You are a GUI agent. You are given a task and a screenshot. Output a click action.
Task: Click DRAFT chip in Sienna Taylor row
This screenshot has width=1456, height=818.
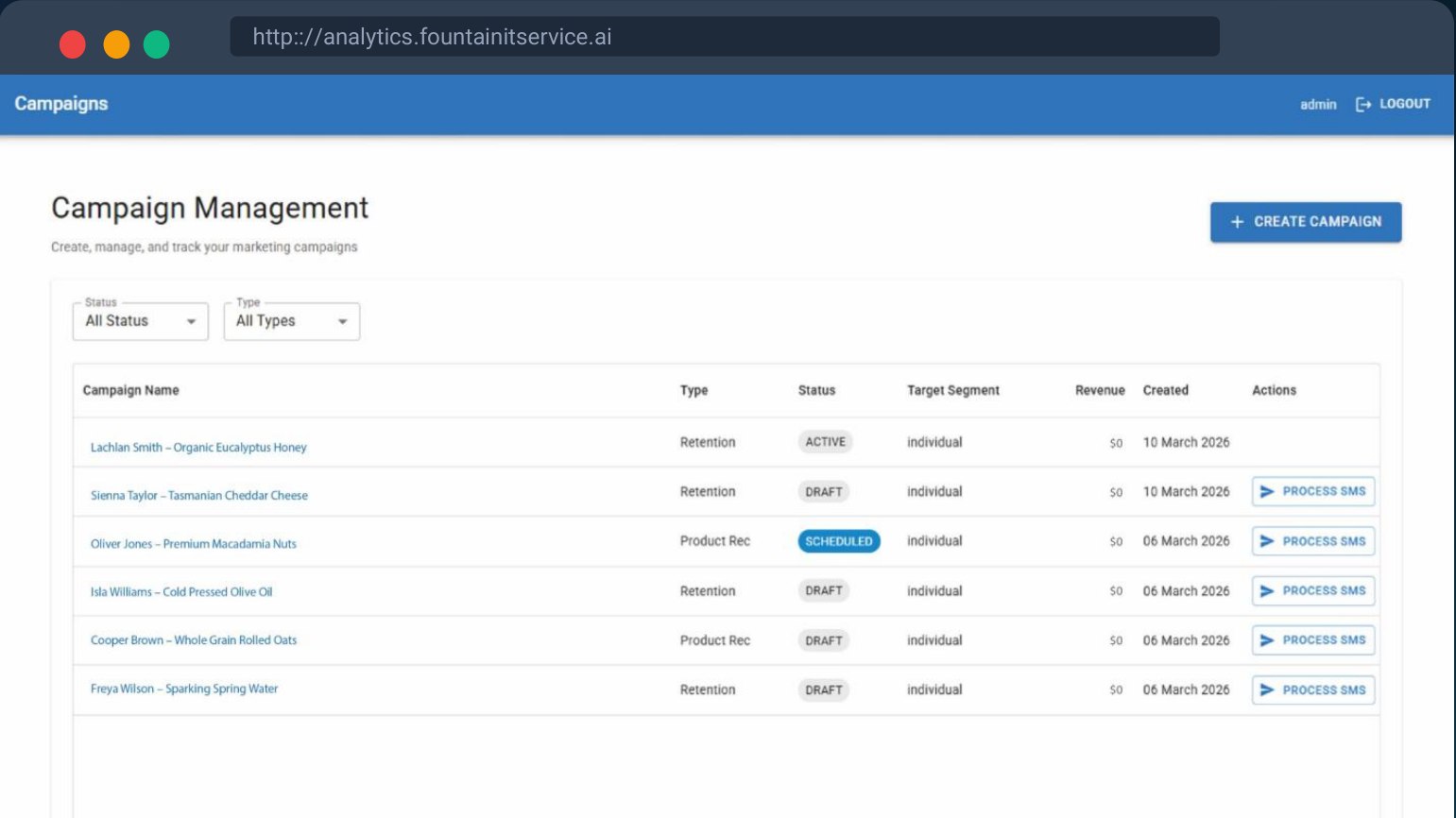click(824, 492)
